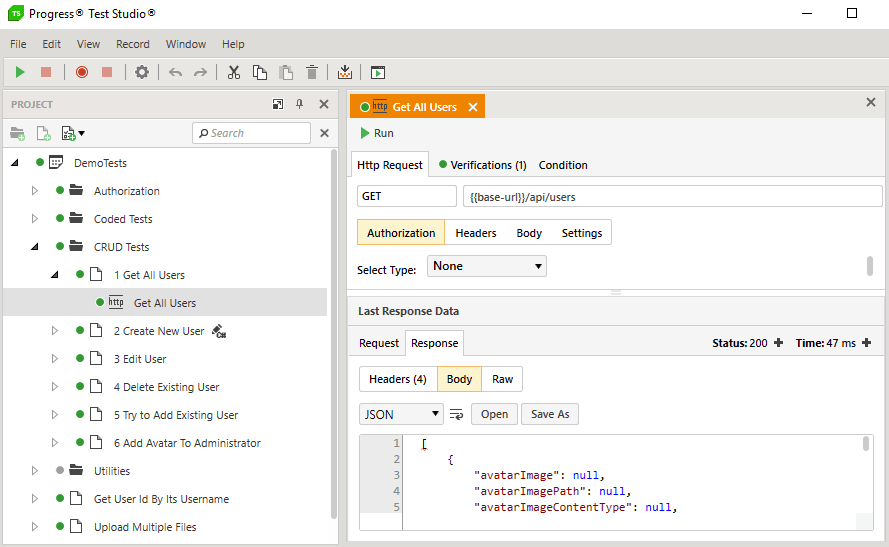The image size is (889, 547).
Task: Close the editor pane with top-right X
Action: 871,103
